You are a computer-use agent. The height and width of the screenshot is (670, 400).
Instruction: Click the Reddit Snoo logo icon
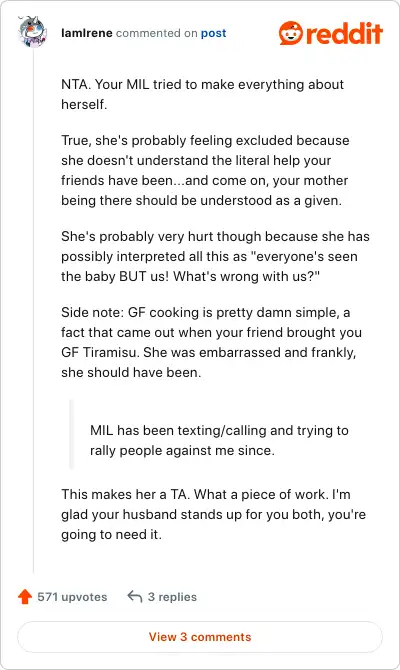pos(291,33)
